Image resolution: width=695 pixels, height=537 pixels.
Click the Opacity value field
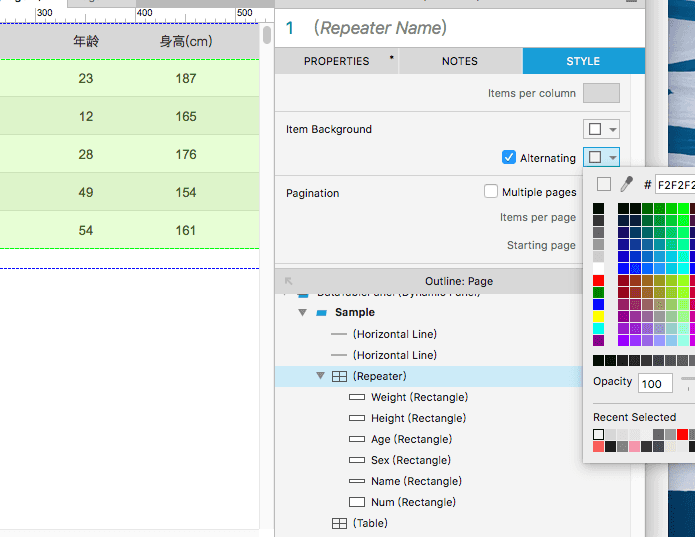coord(655,383)
